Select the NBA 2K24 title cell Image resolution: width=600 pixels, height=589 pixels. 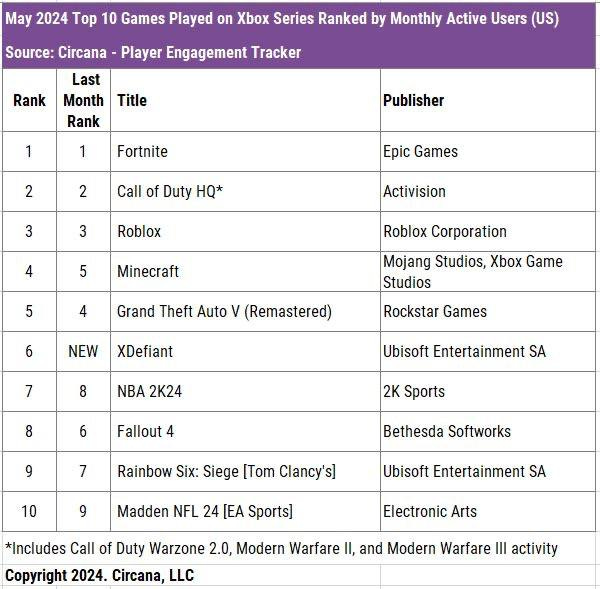click(150, 392)
